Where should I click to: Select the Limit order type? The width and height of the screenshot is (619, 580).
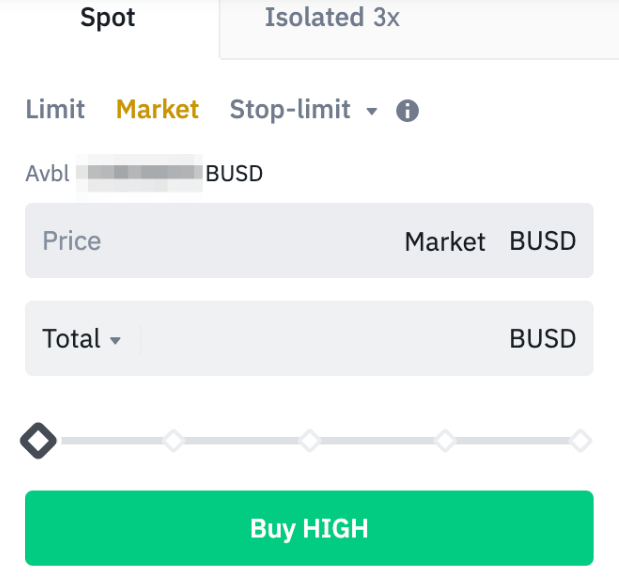coord(55,109)
